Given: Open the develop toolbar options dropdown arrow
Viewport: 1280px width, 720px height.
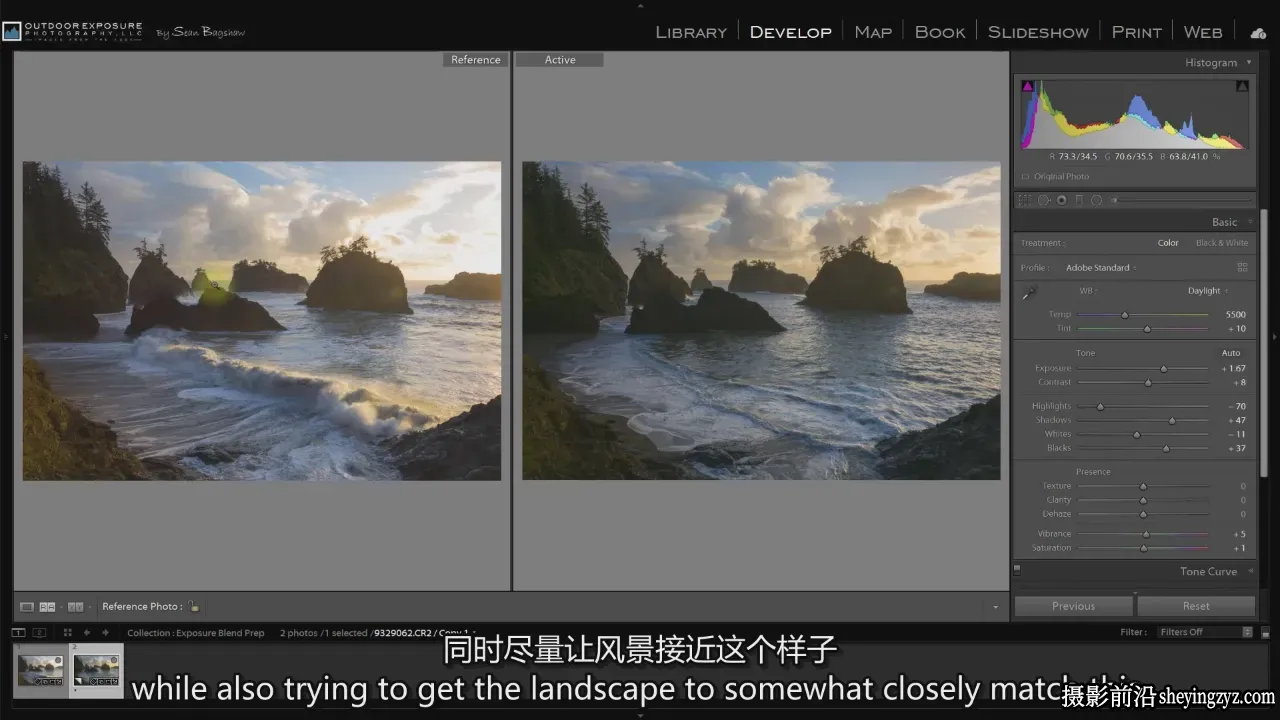Looking at the screenshot, I should tap(995, 607).
